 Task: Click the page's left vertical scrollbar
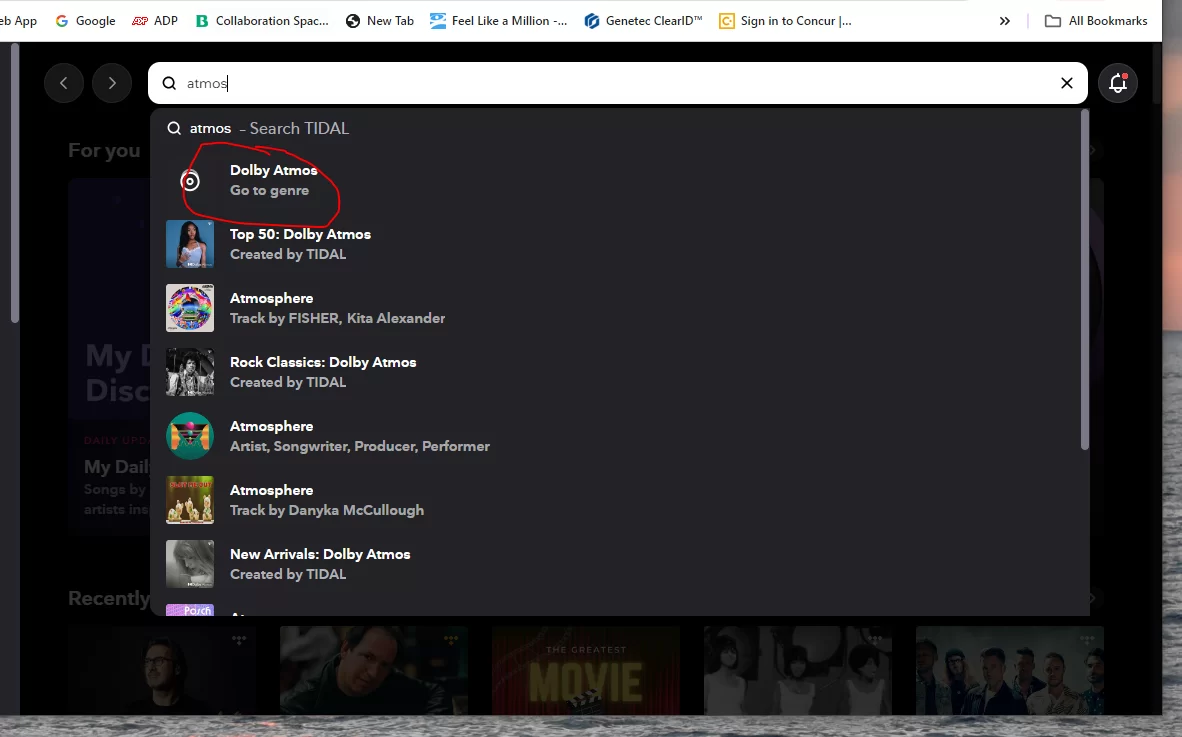[14, 184]
